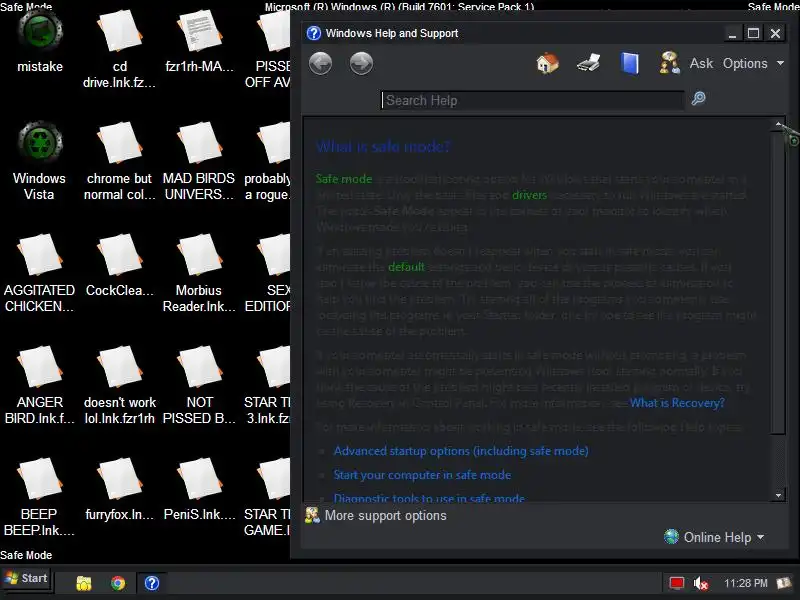Select the ANGER BIRD.lnk file
Viewport: 800px width, 600px height.
[x=39, y=385]
